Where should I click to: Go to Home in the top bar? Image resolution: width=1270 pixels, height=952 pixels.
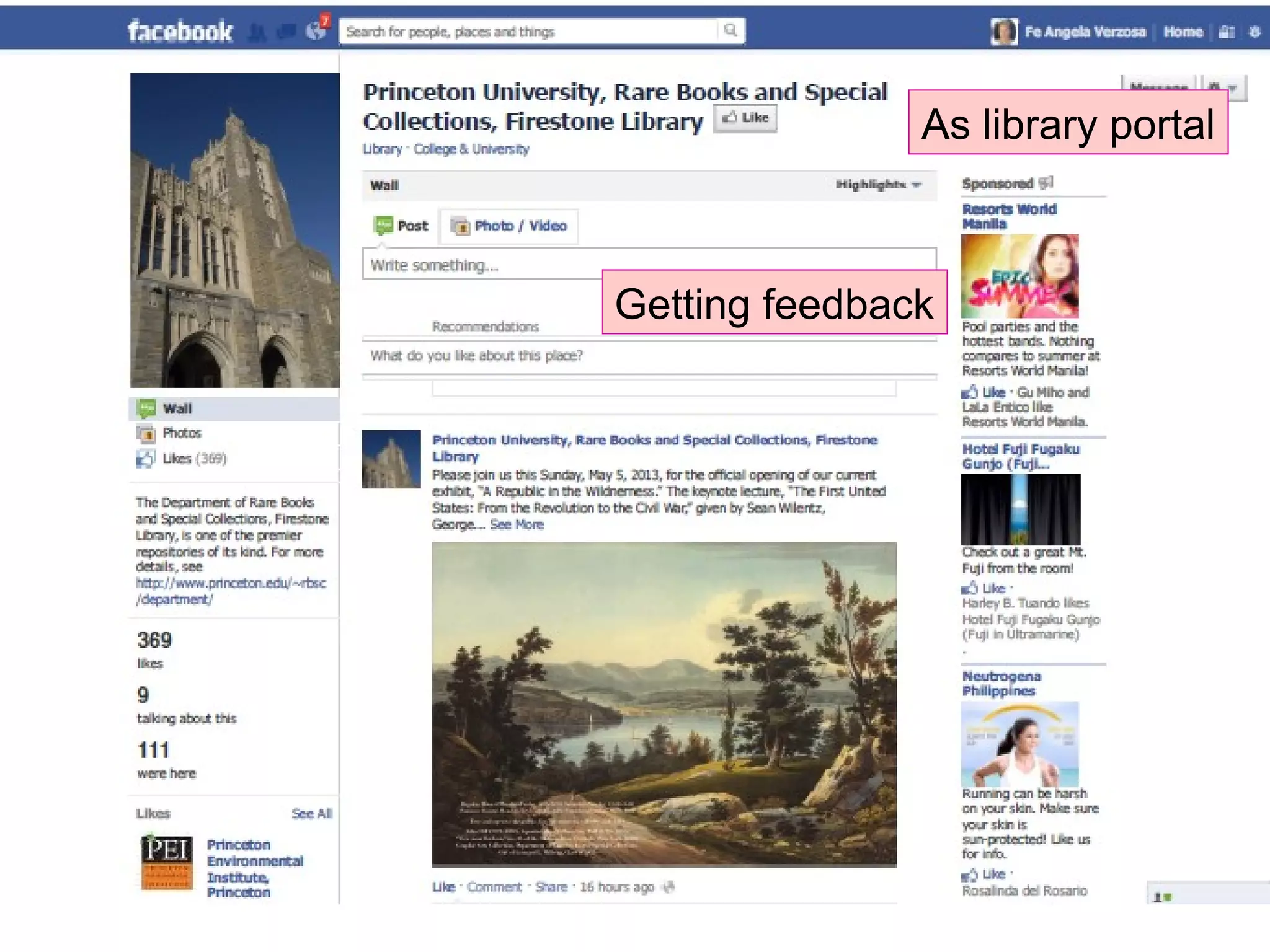(1183, 32)
